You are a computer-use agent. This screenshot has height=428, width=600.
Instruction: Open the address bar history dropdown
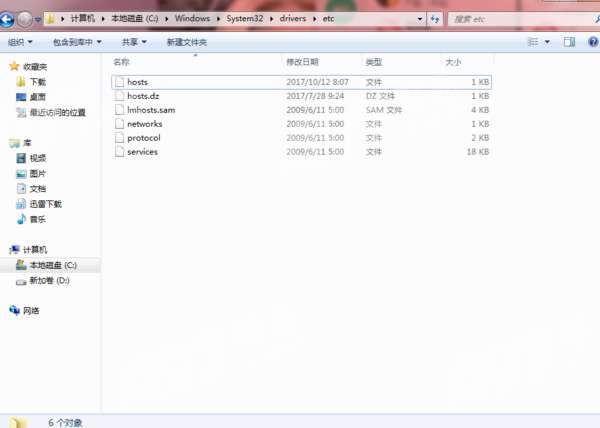pos(420,19)
